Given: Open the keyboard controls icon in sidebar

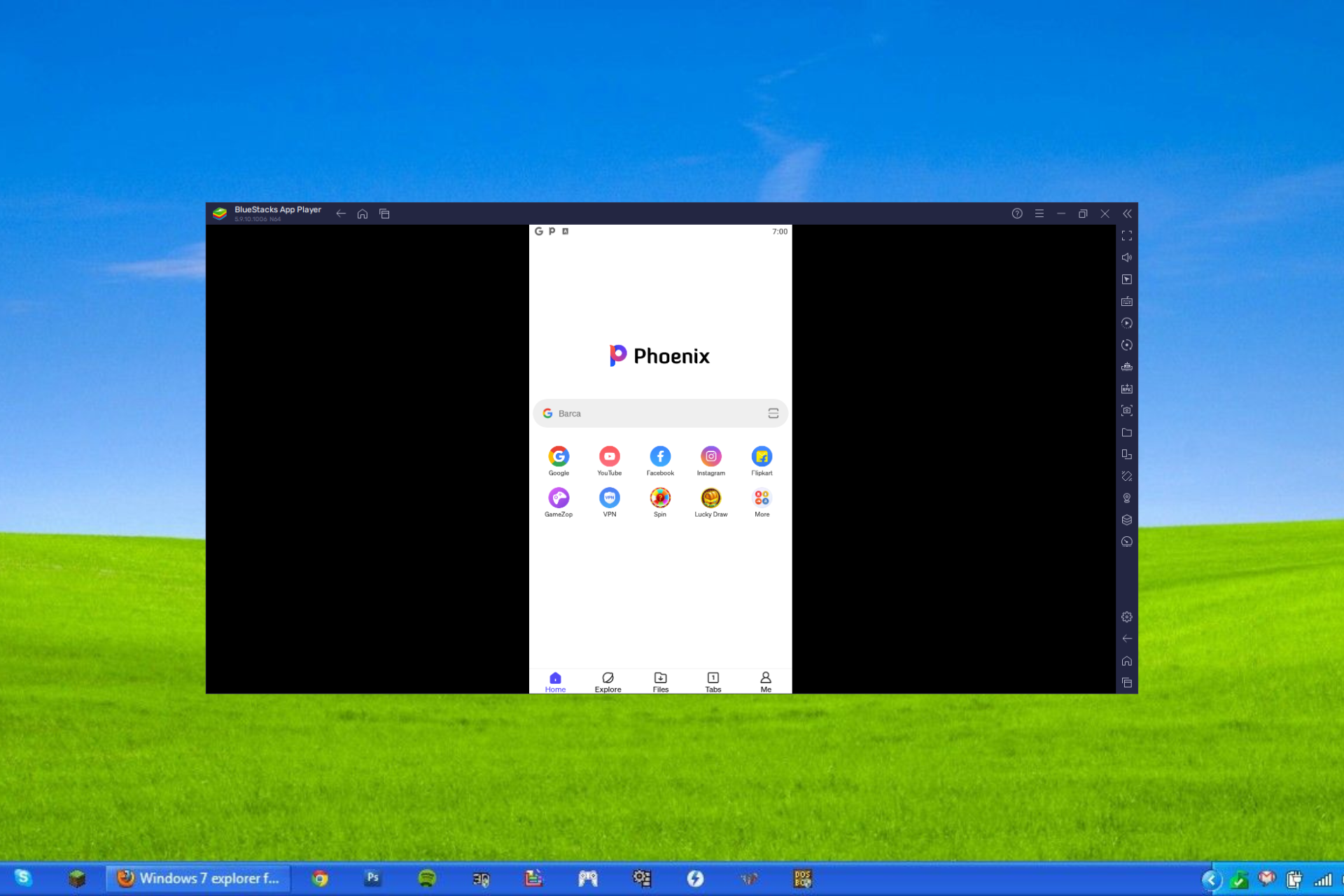Looking at the screenshot, I should [x=1127, y=302].
